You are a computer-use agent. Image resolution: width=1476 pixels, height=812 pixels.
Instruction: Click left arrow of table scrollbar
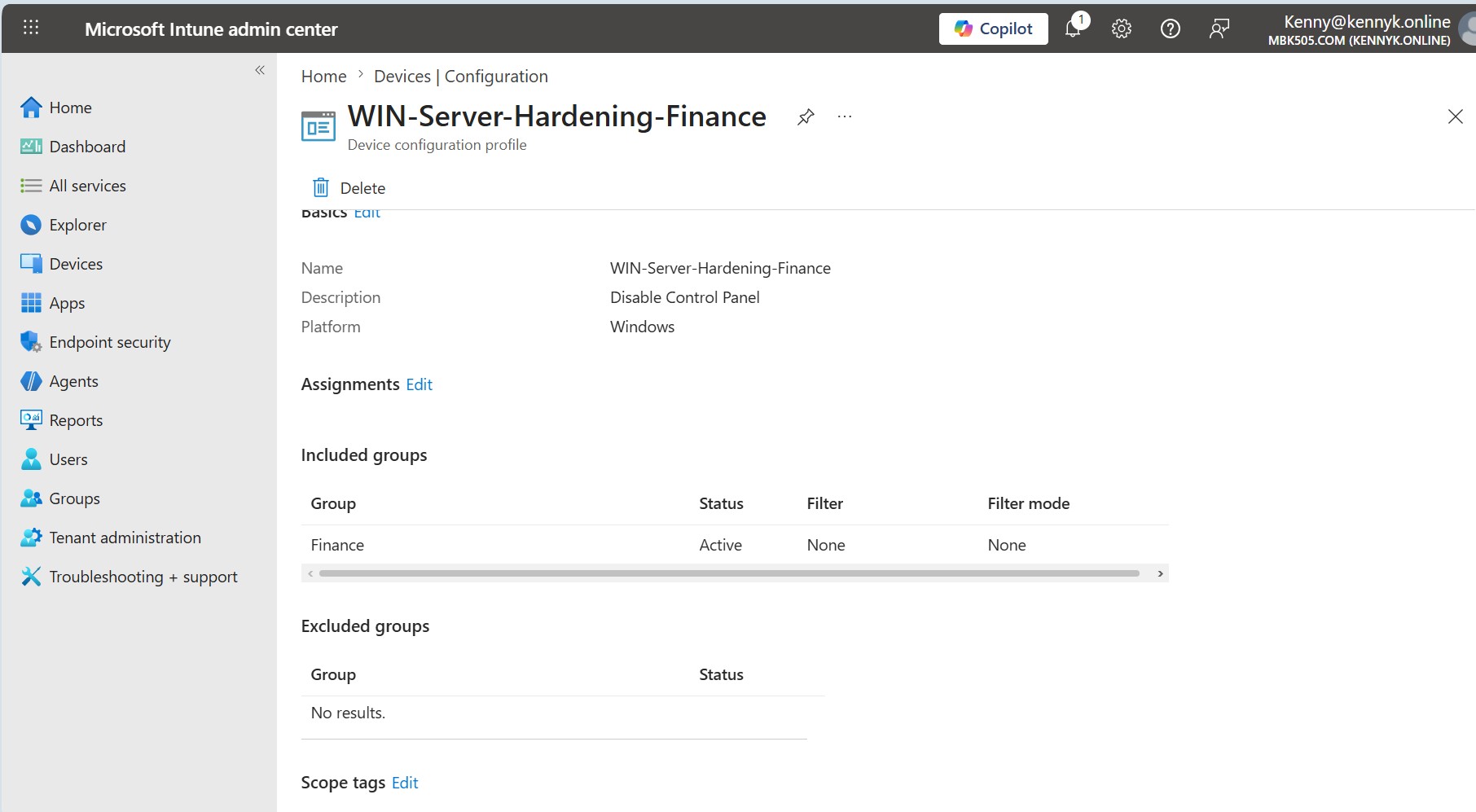point(310,573)
